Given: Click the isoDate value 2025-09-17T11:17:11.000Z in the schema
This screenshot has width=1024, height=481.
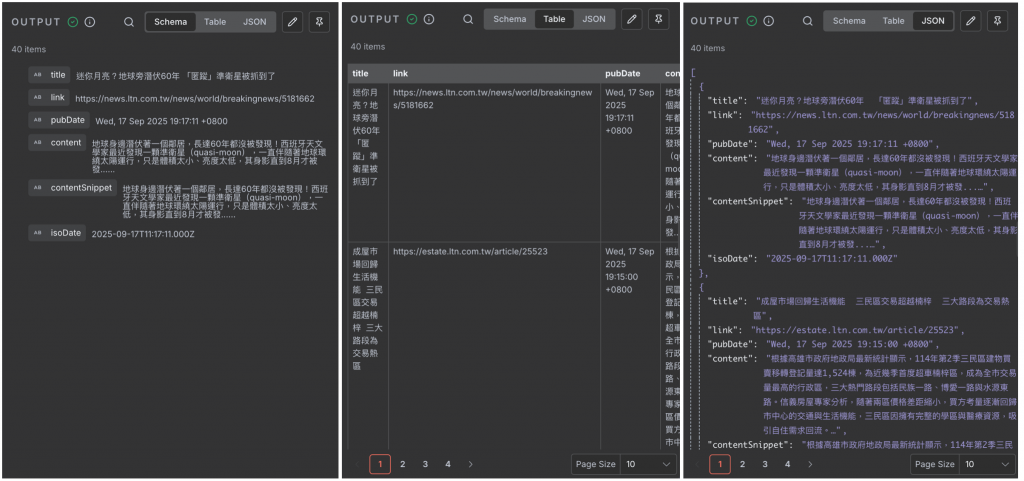Looking at the screenshot, I should point(143,234).
